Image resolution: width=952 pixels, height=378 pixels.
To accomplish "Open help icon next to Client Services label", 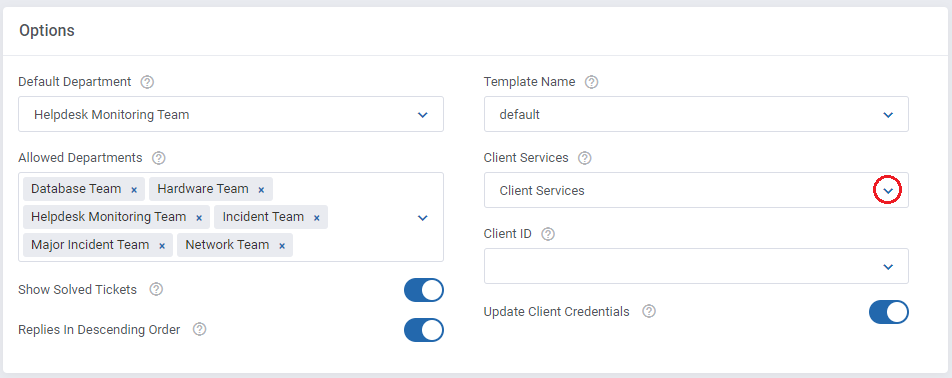I will (x=585, y=158).
